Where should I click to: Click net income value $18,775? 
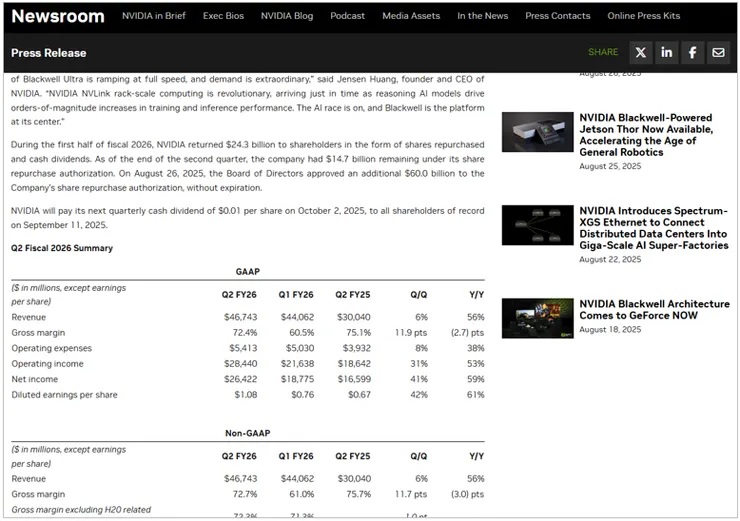[297, 379]
